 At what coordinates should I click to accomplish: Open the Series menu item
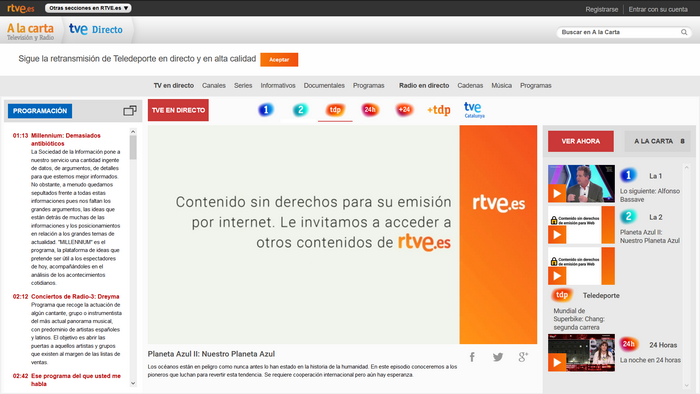click(x=243, y=85)
